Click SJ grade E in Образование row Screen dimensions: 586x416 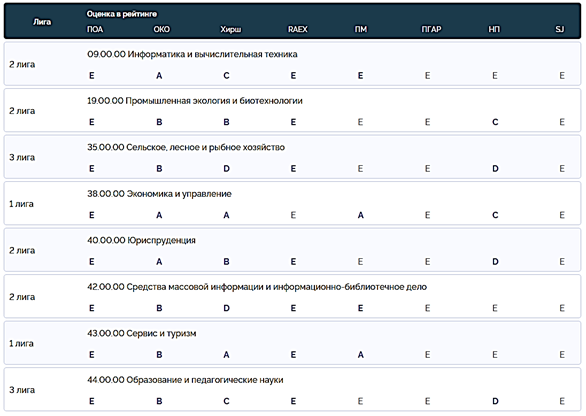[562, 401]
